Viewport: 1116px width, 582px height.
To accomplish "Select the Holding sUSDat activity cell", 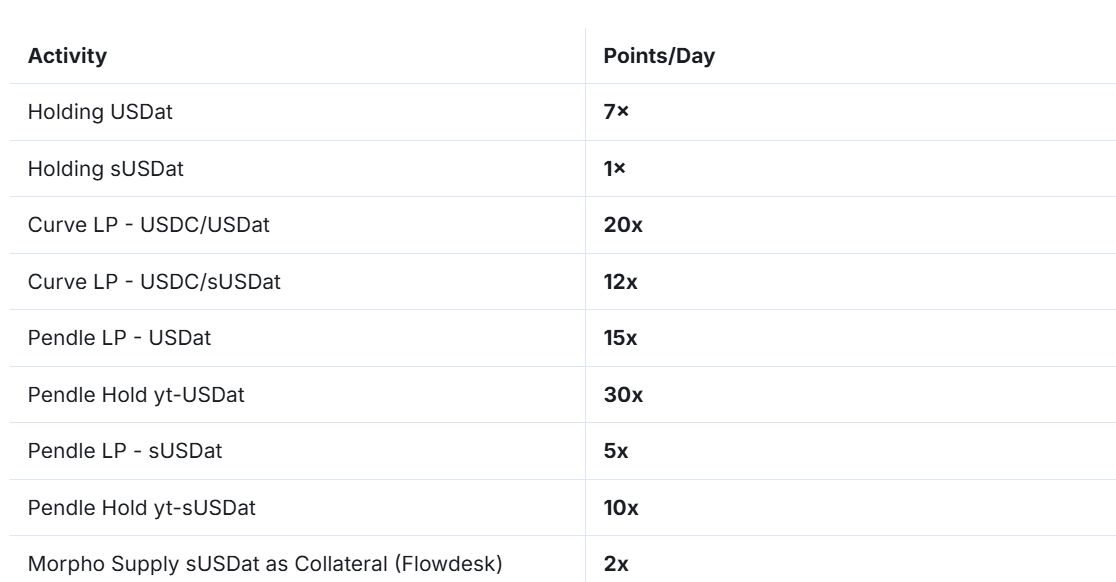I will [105, 169].
